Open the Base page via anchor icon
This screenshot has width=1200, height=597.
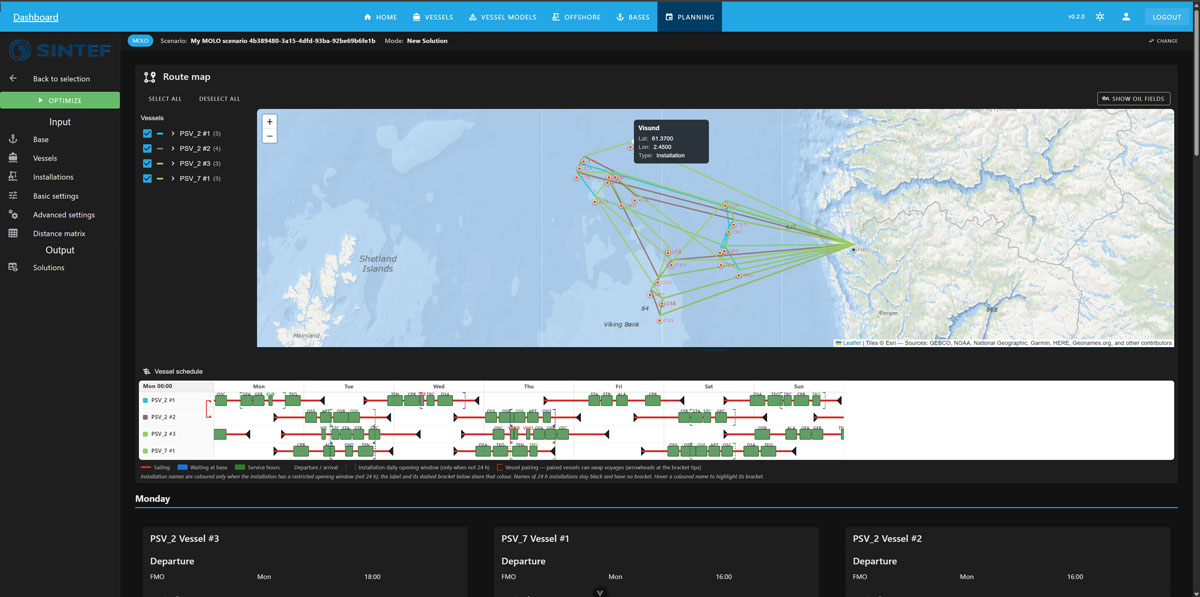point(13,140)
